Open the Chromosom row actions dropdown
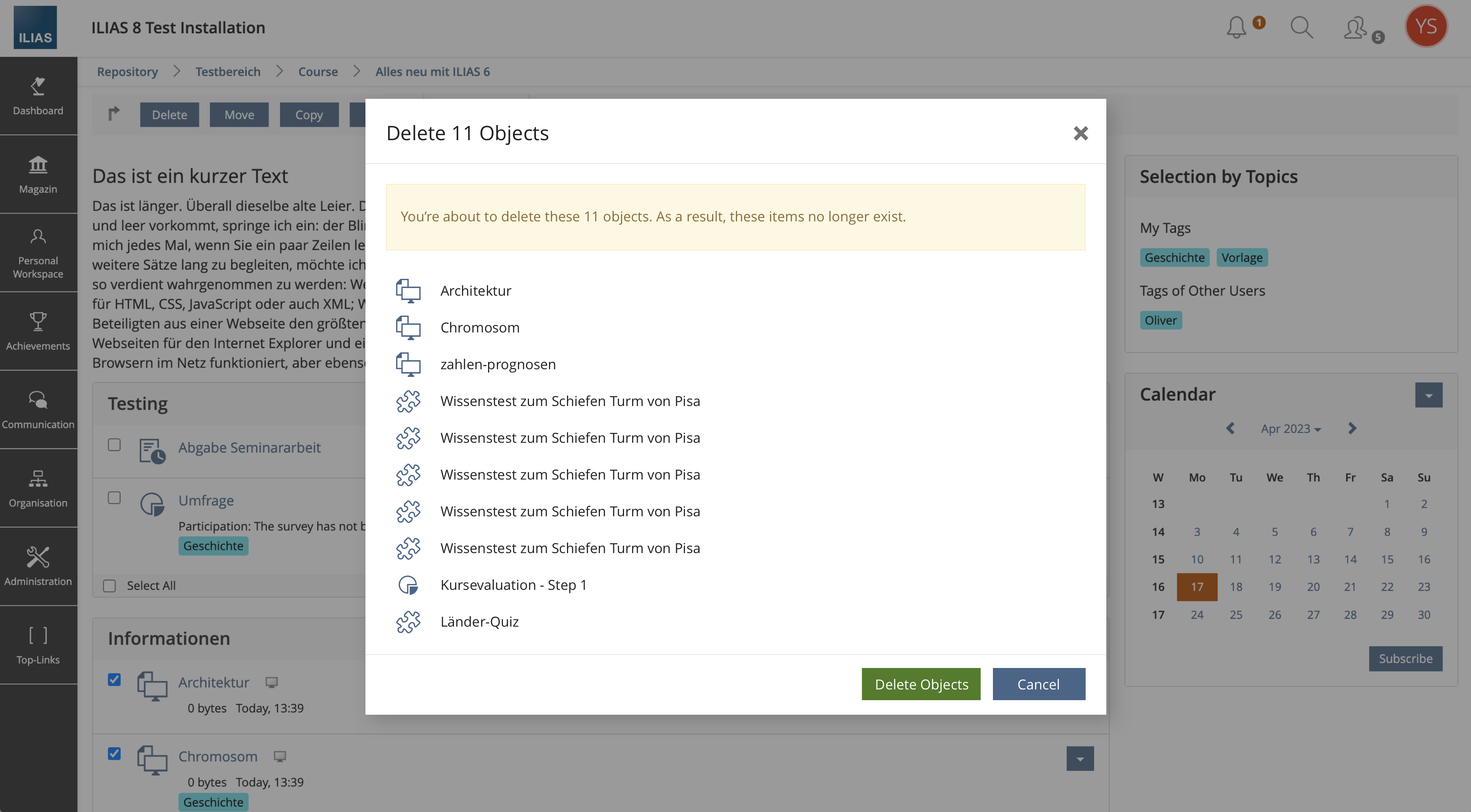This screenshot has height=812, width=1471. (1080, 759)
